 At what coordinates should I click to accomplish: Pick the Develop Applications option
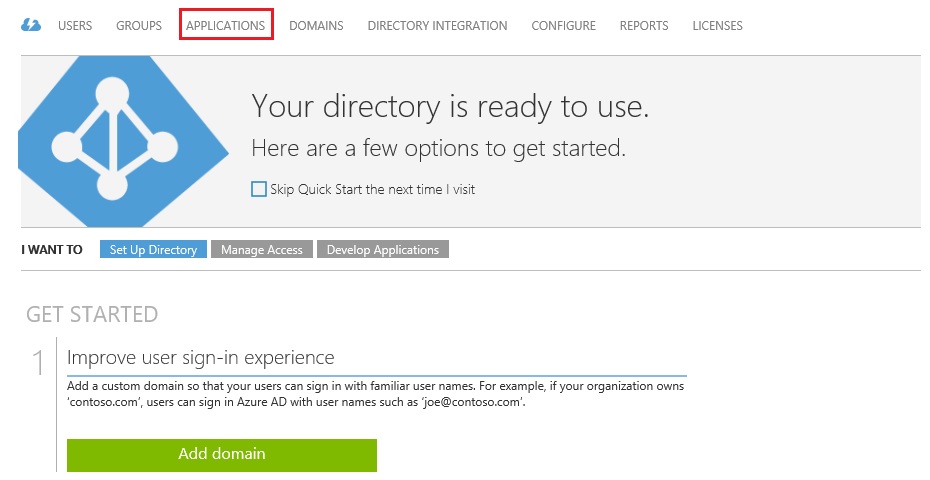pyautogui.click(x=383, y=250)
